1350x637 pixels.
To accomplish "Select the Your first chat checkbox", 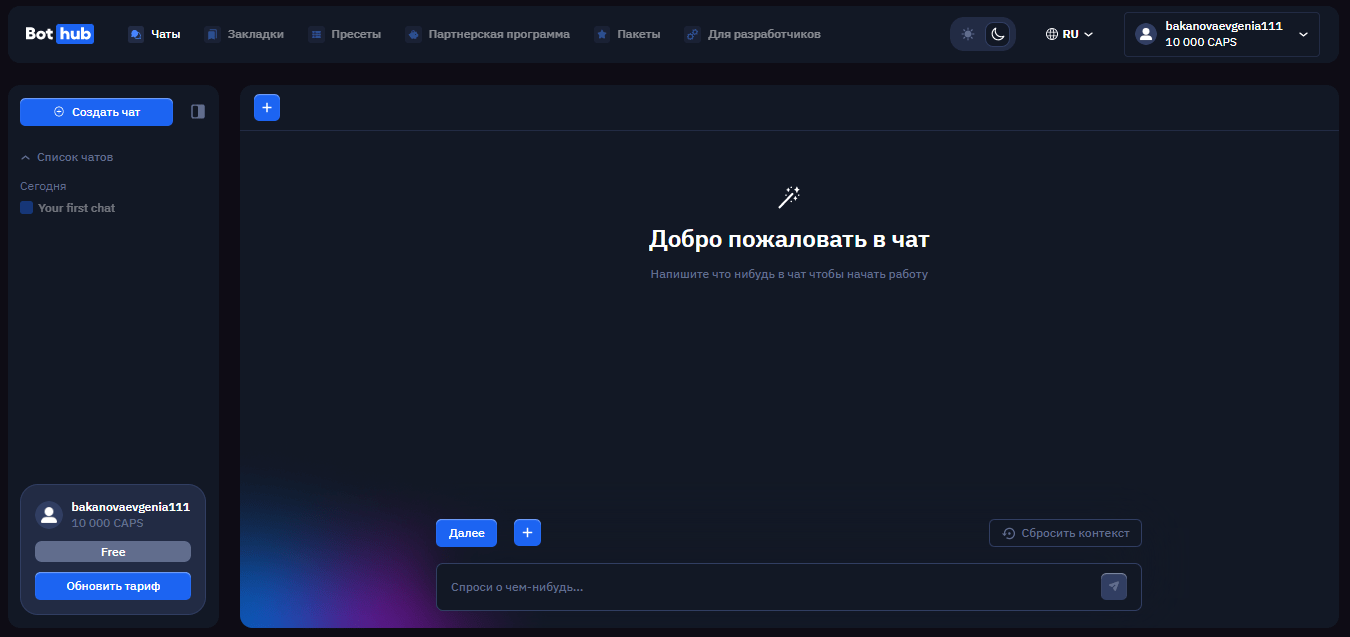I will pos(27,208).
